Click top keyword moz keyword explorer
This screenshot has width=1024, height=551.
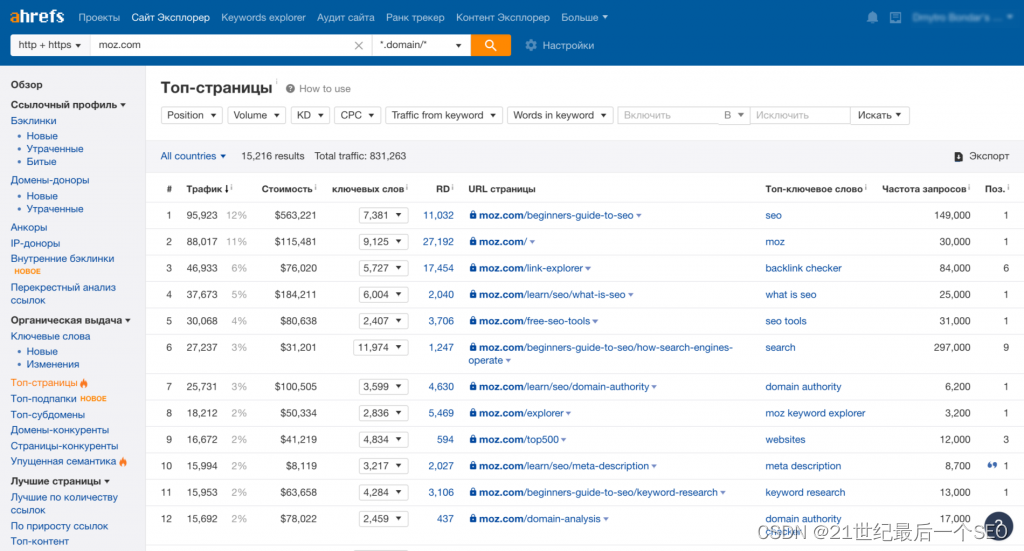click(815, 413)
